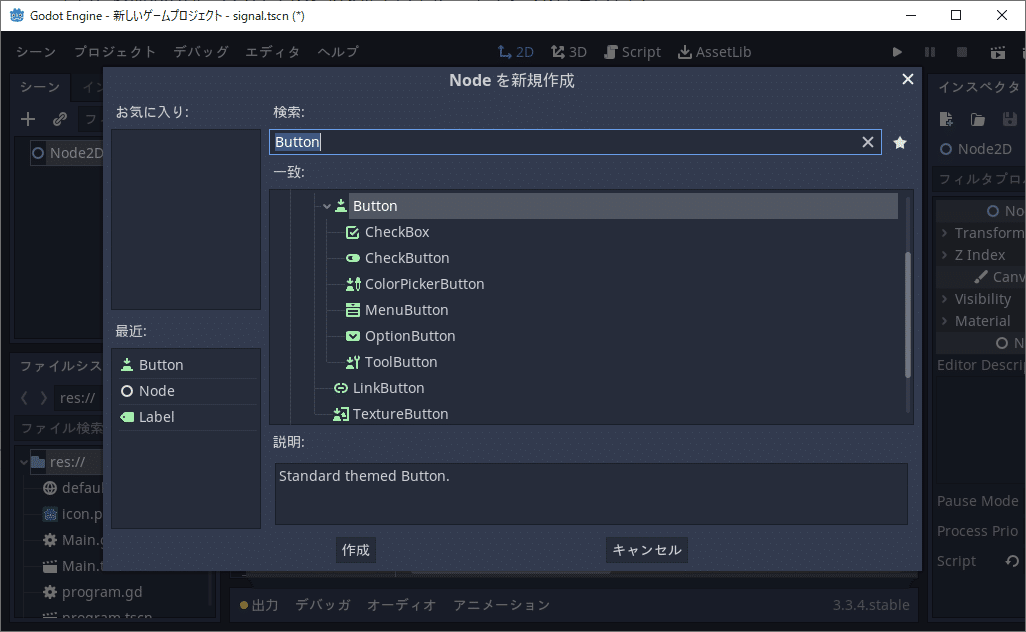The height and width of the screenshot is (632, 1026).
Task: Close the Create New Node dialog
Action: point(908,79)
